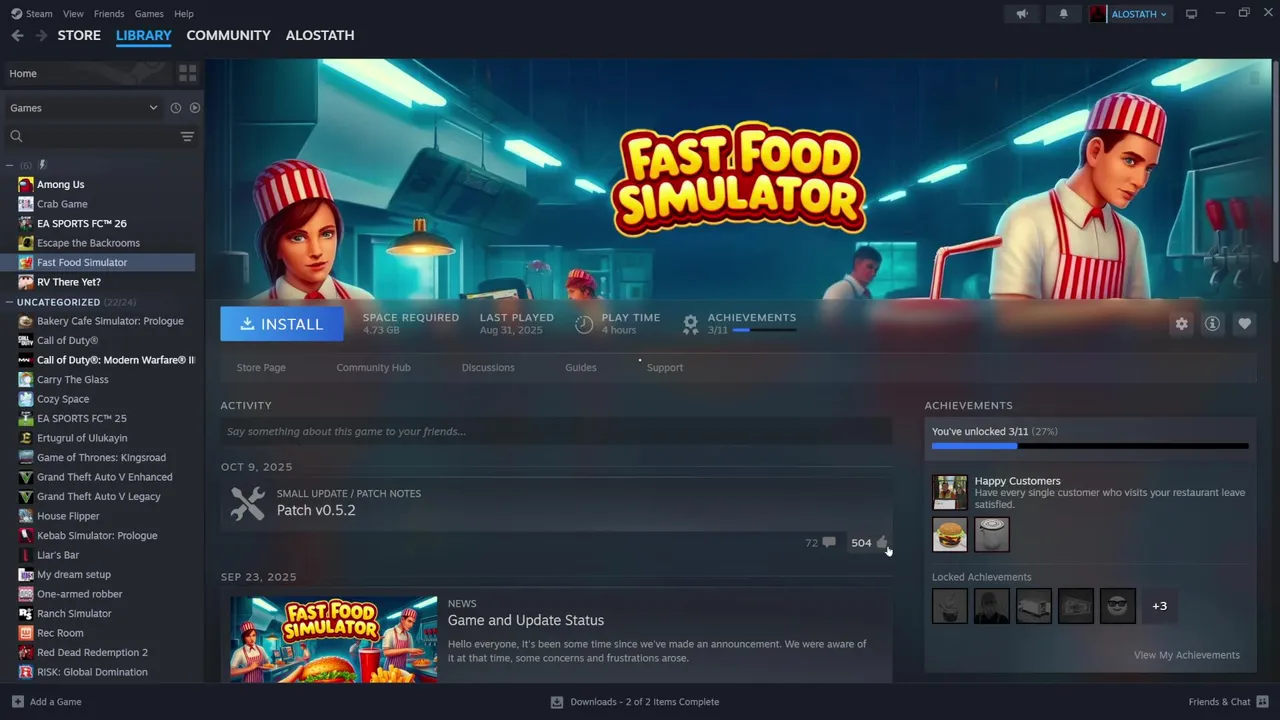
Task: Open the Guides link
Action: (x=580, y=368)
